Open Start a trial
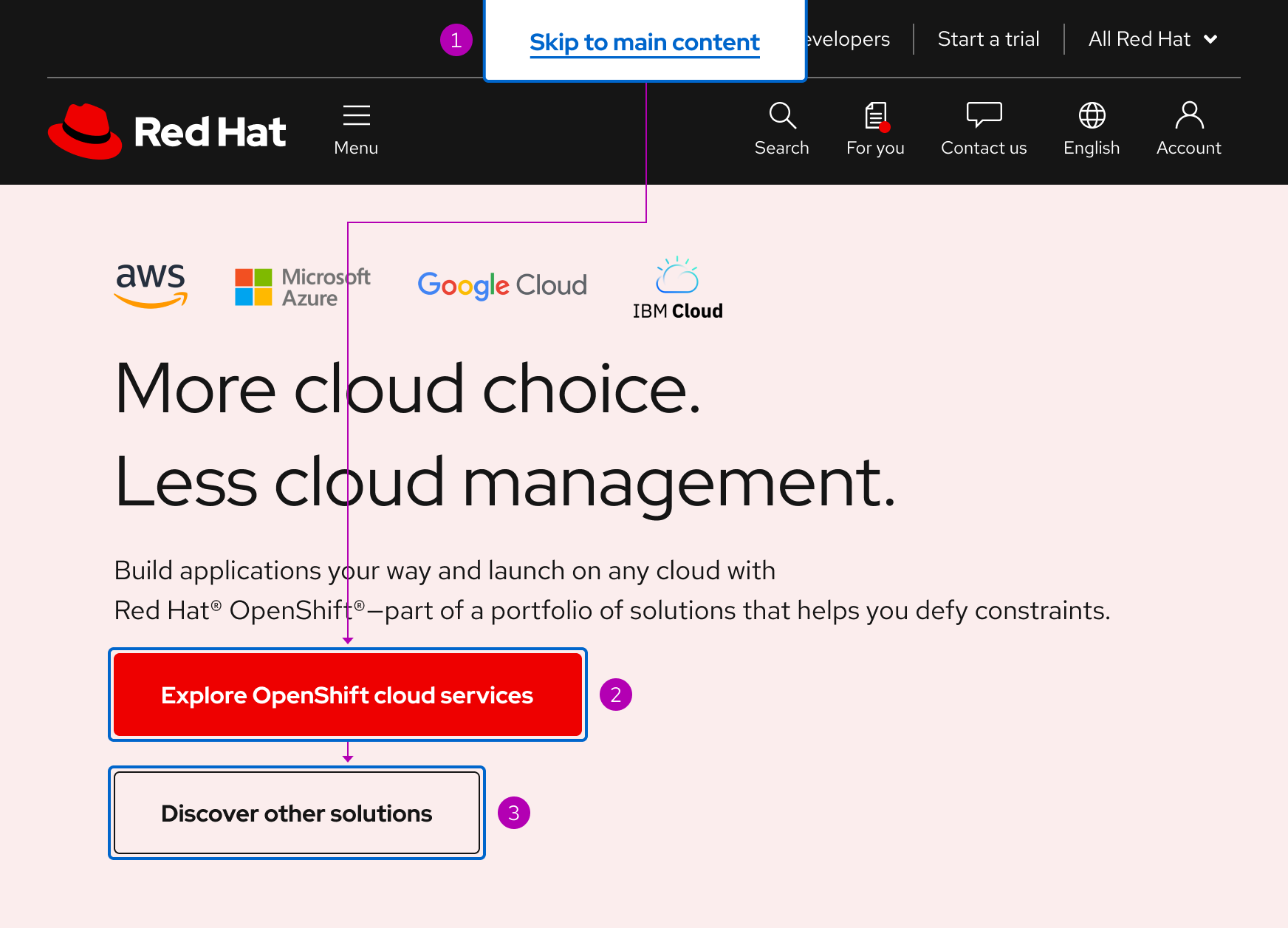 [x=988, y=38]
